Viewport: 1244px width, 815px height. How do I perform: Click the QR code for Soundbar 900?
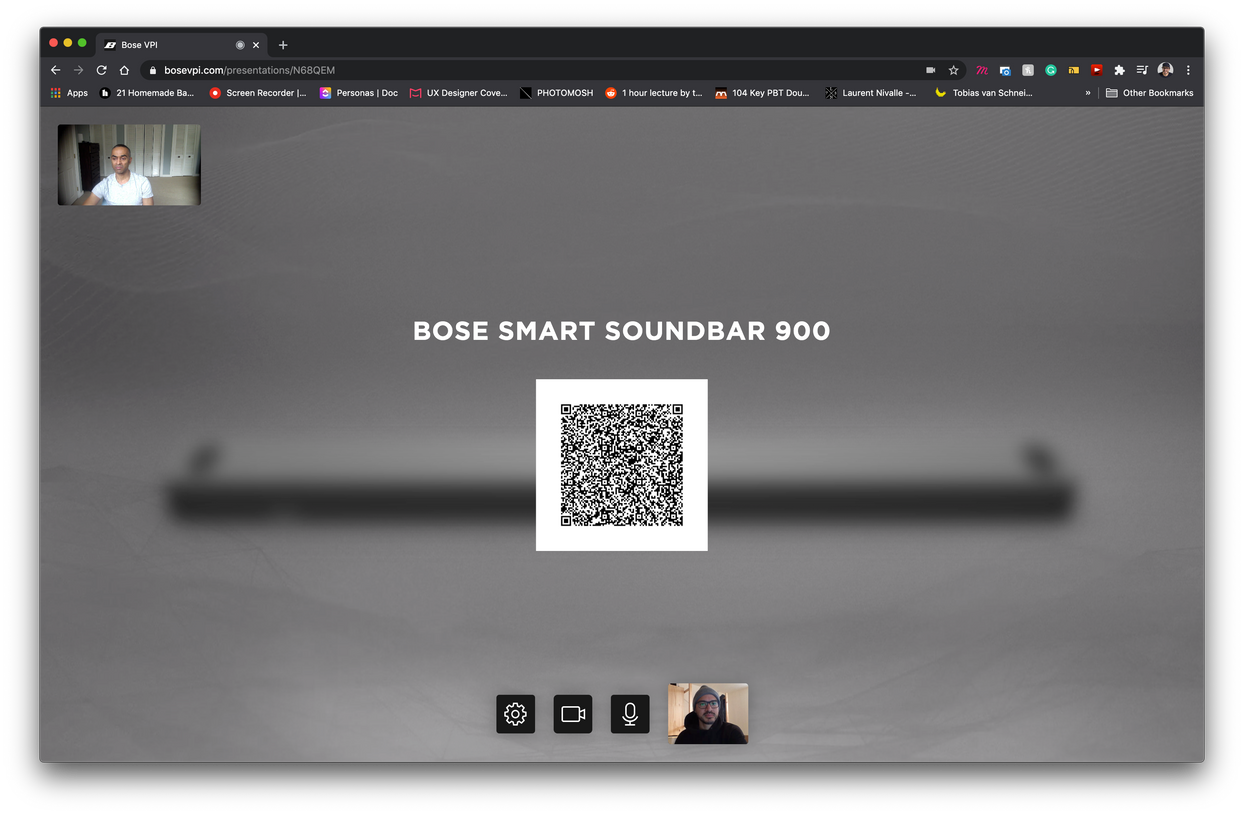622,465
